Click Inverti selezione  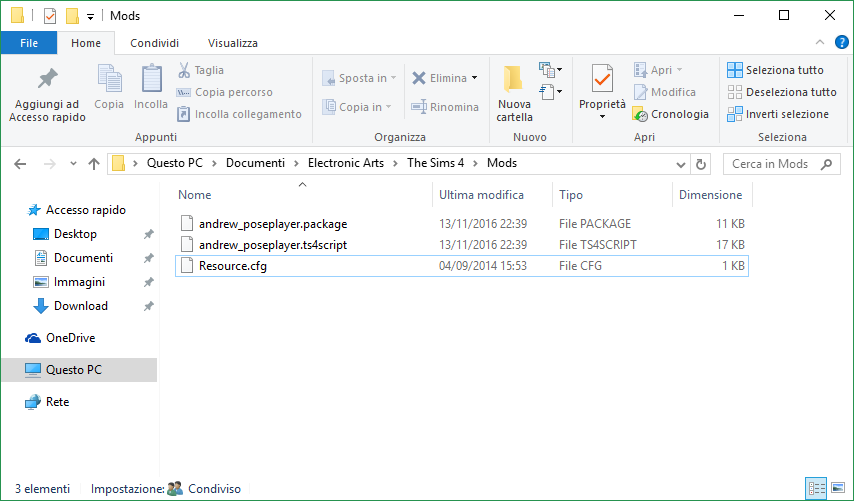click(x=778, y=114)
